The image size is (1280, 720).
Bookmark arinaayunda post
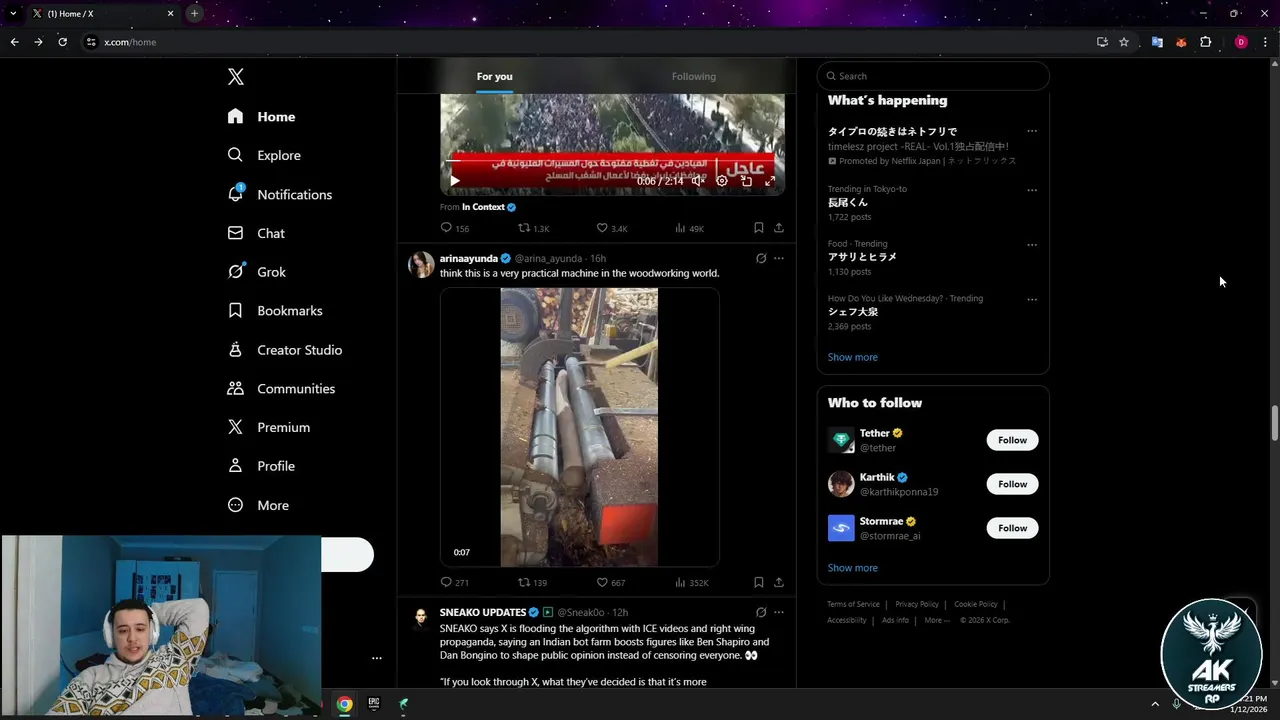759,582
